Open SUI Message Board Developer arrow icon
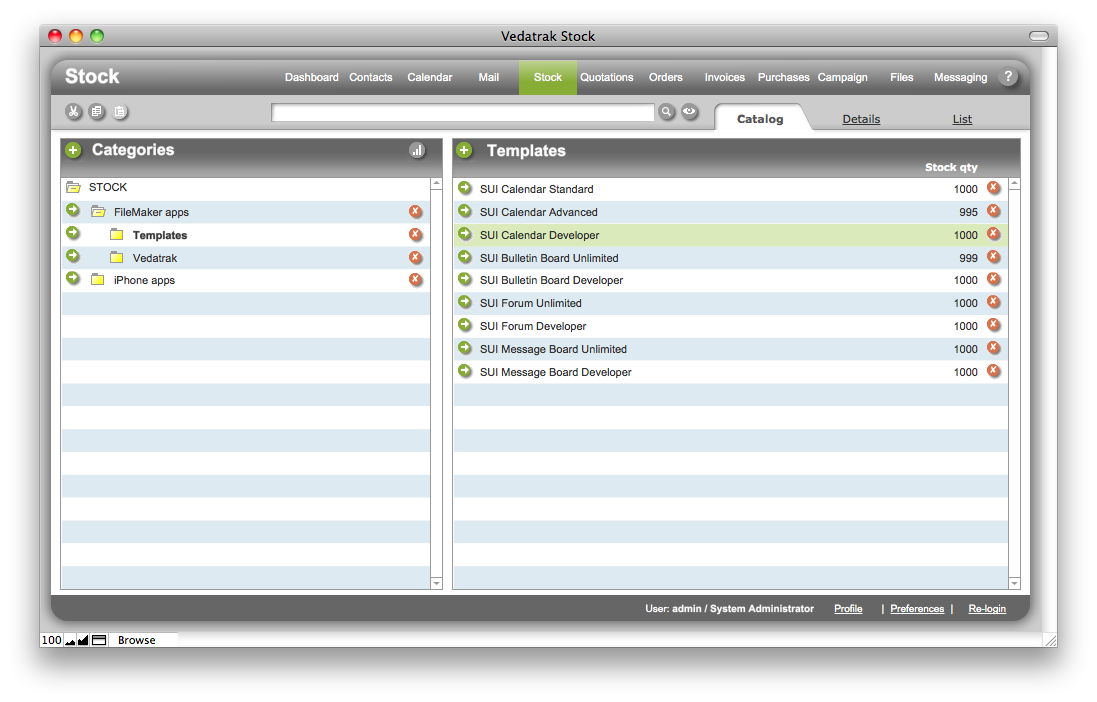This screenshot has width=1097, height=702. [465, 371]
